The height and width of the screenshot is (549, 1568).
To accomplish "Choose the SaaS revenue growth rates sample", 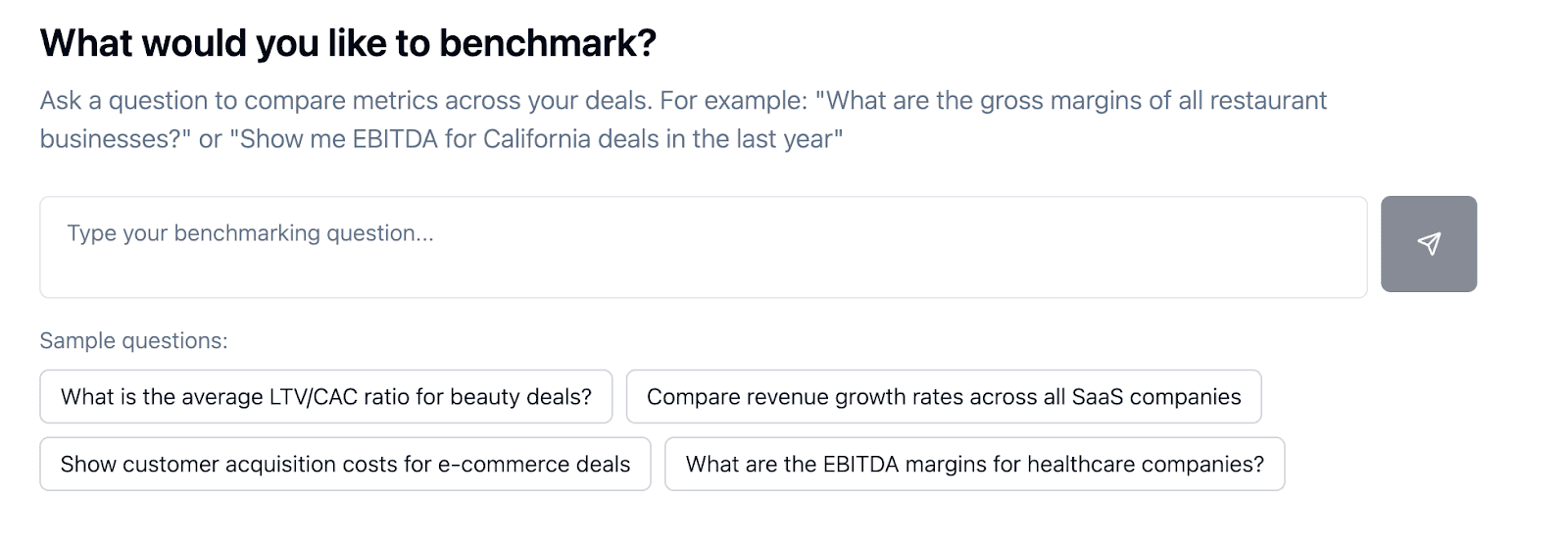I will point(943,397).
